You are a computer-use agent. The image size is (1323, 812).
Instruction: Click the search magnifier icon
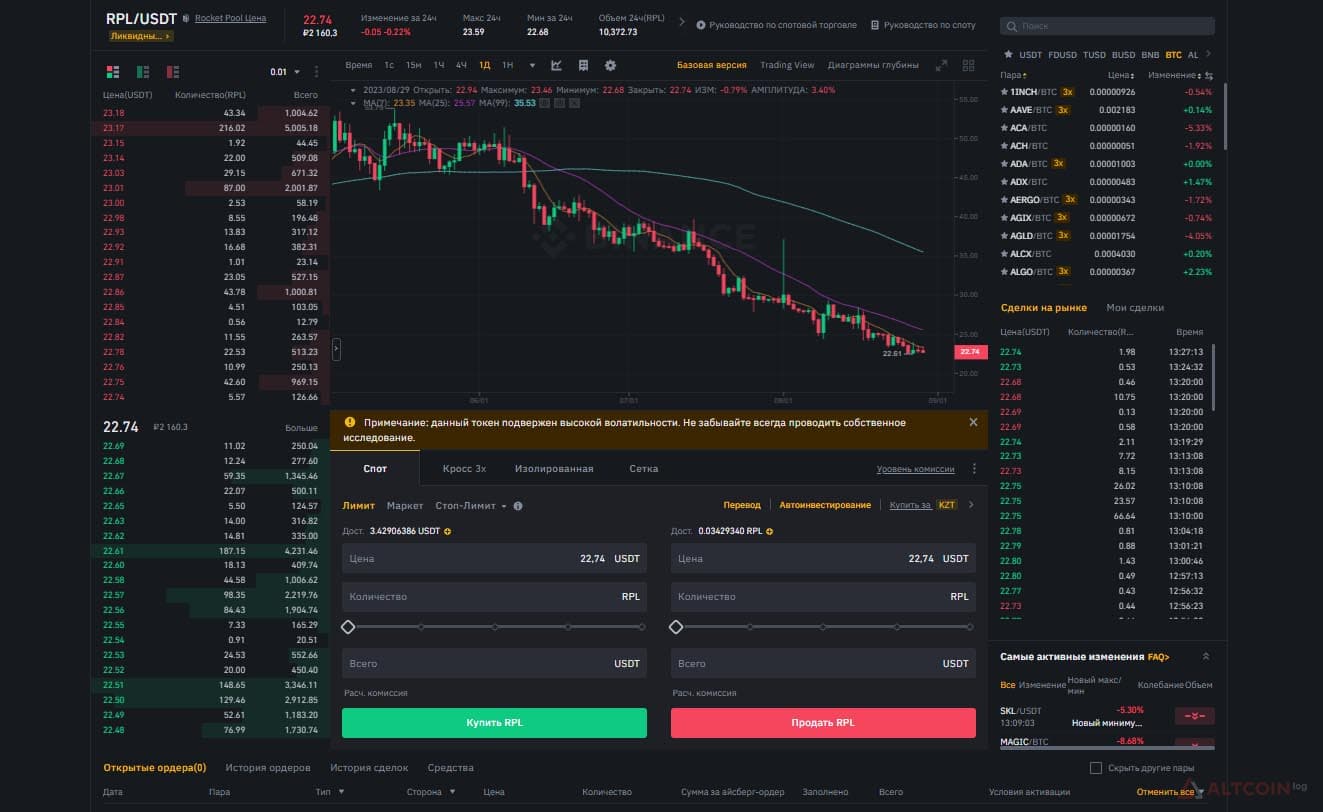tap(1012, 26)
